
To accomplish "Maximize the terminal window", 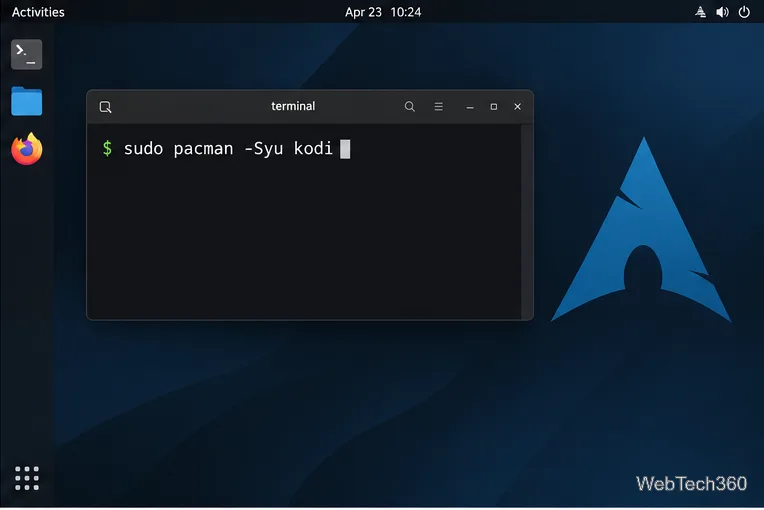I will click(494, 106).
